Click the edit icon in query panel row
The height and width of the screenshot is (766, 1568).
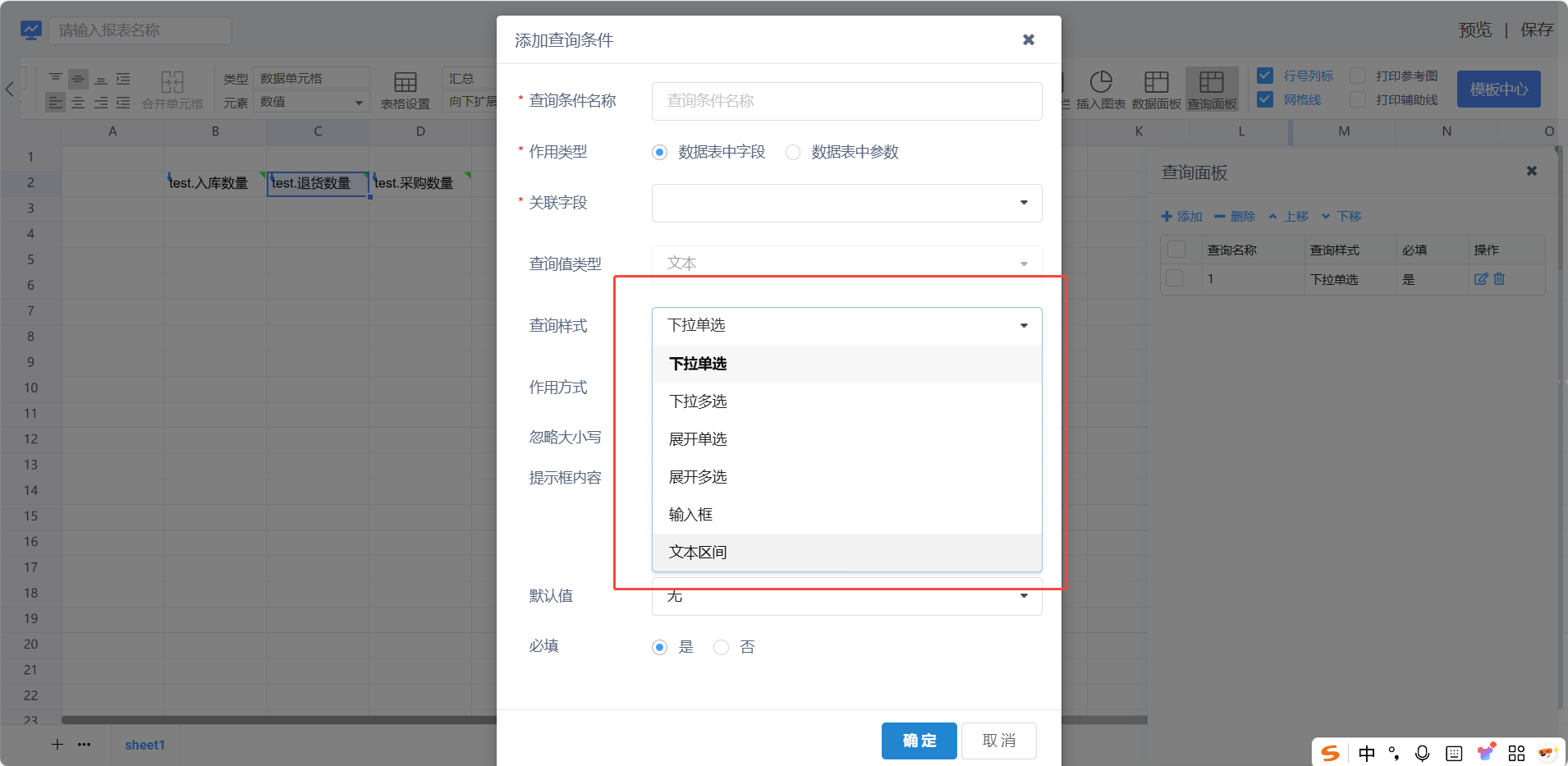pos(1480,279)
